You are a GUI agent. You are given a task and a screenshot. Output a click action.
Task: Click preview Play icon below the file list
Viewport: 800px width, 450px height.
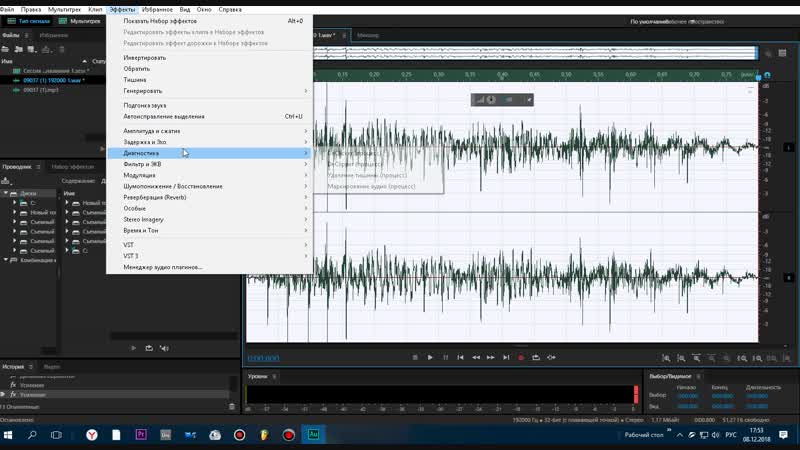[x=133, y=348]
